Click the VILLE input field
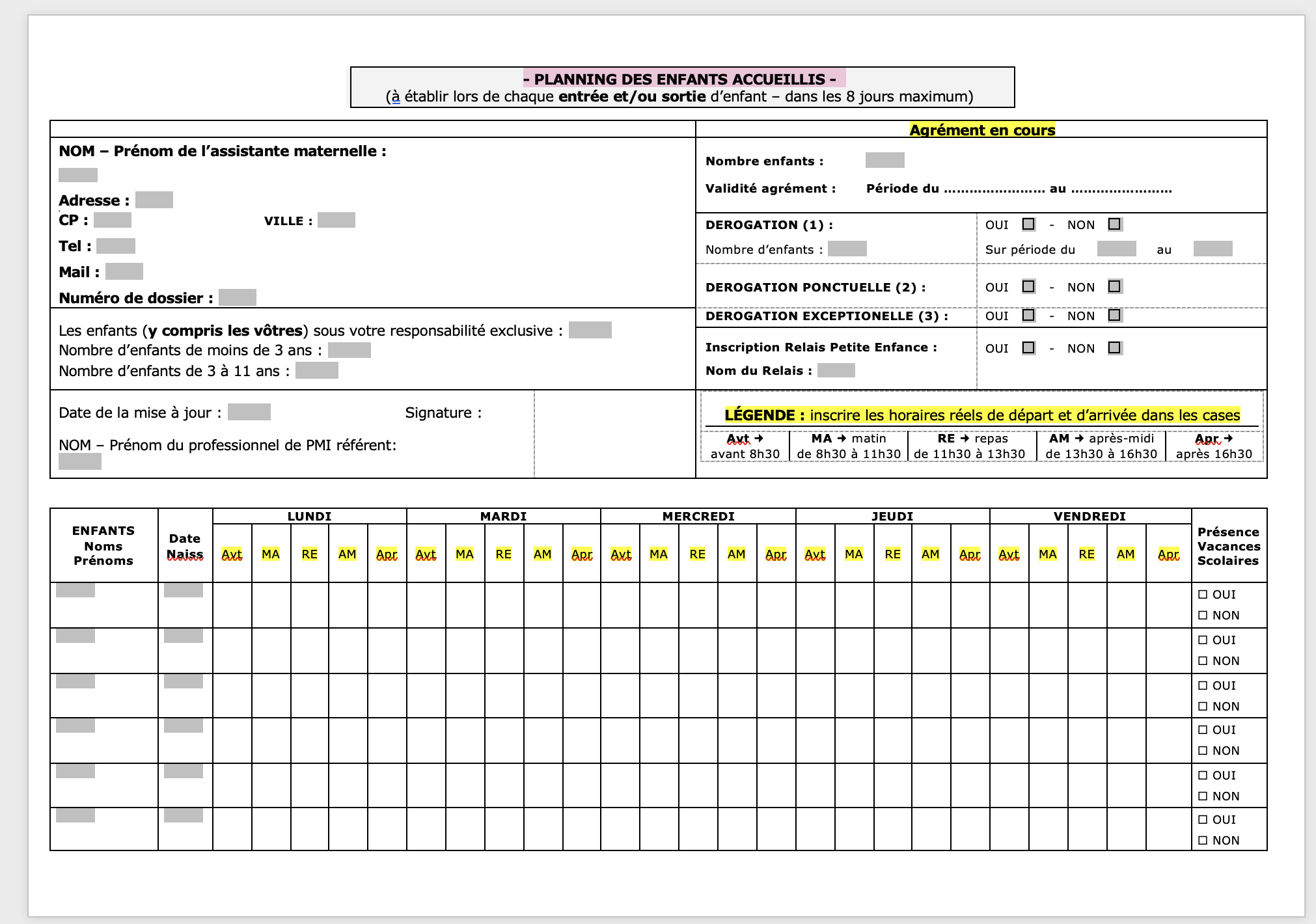The height and width of the screenshot is (924, 1316). click(x=336, y=220)
